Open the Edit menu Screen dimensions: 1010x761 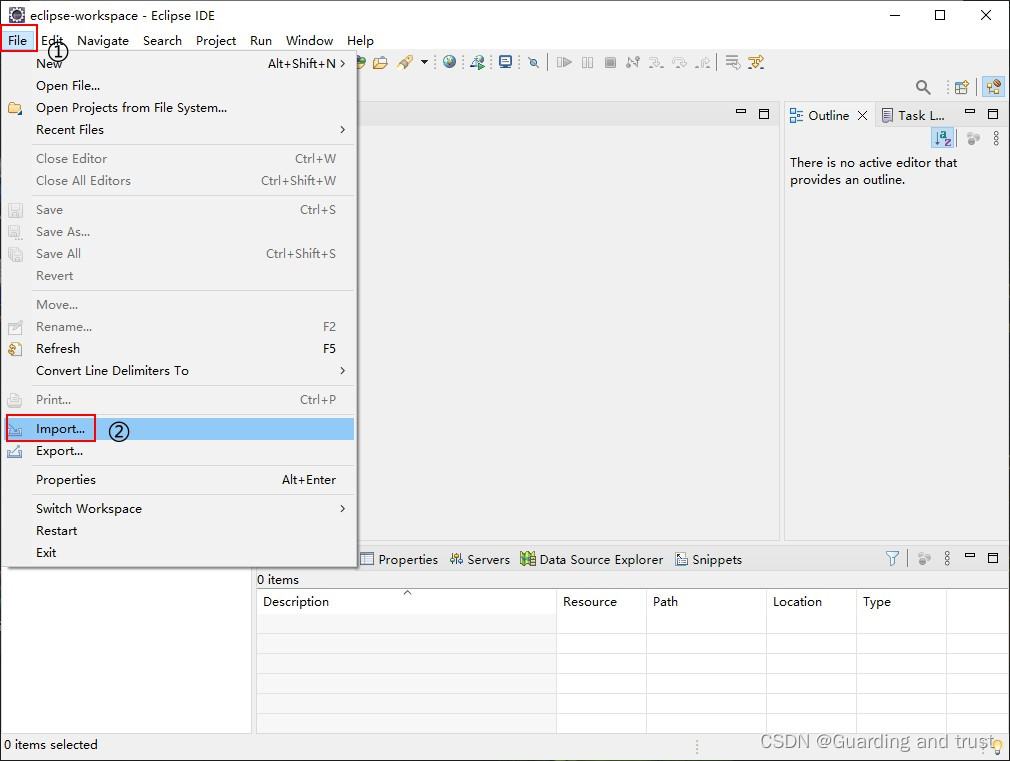coord(52,40)
